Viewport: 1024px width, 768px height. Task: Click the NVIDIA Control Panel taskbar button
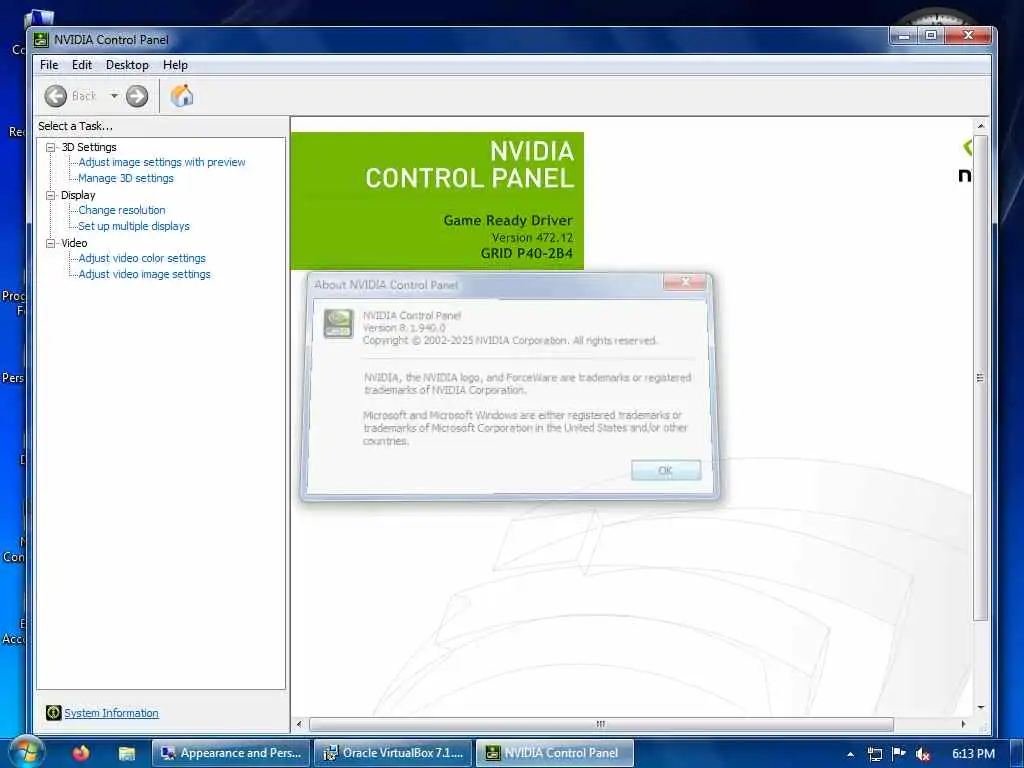[x=554, y=753]
